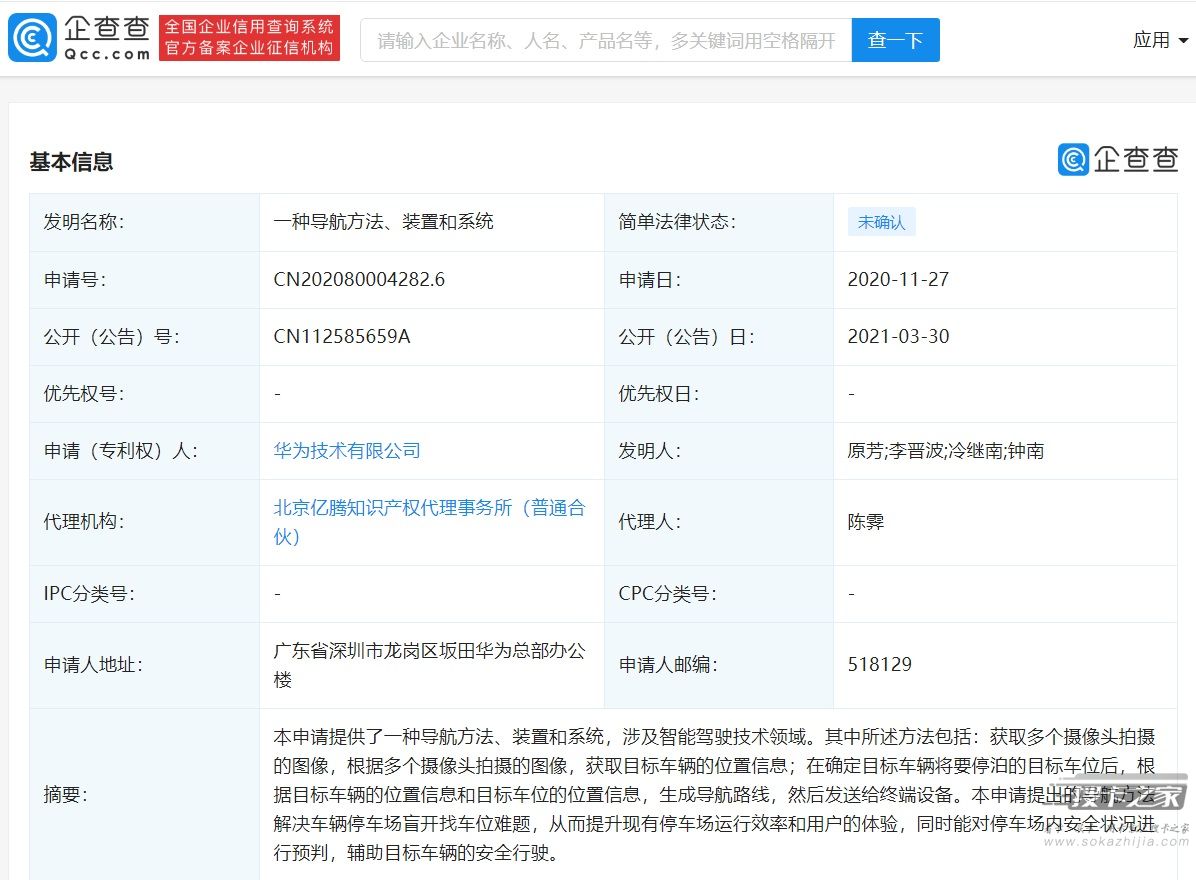Select the CPC分类号 label cell
The width and height of the screenshot is (1196, 880).
click(x=719, y=594)
